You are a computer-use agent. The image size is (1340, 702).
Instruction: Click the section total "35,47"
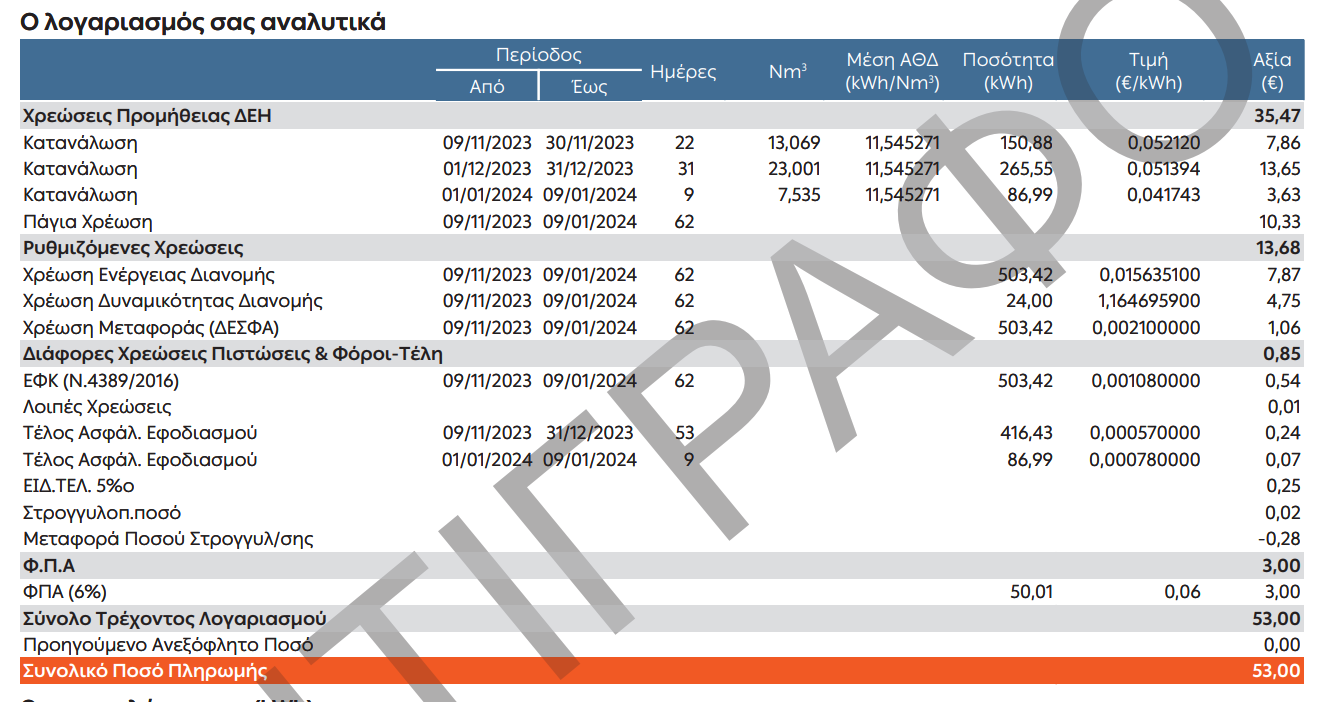pyautogui.click(x=1278, y=116)
